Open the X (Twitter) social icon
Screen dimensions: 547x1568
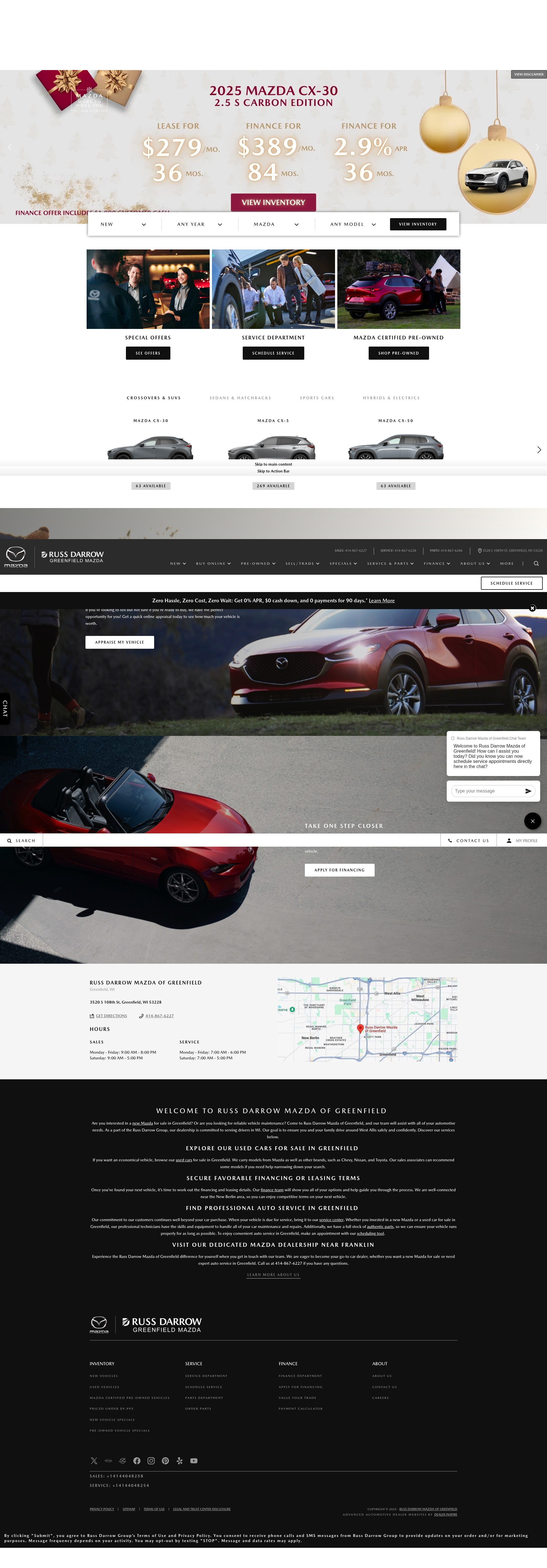94,1461
